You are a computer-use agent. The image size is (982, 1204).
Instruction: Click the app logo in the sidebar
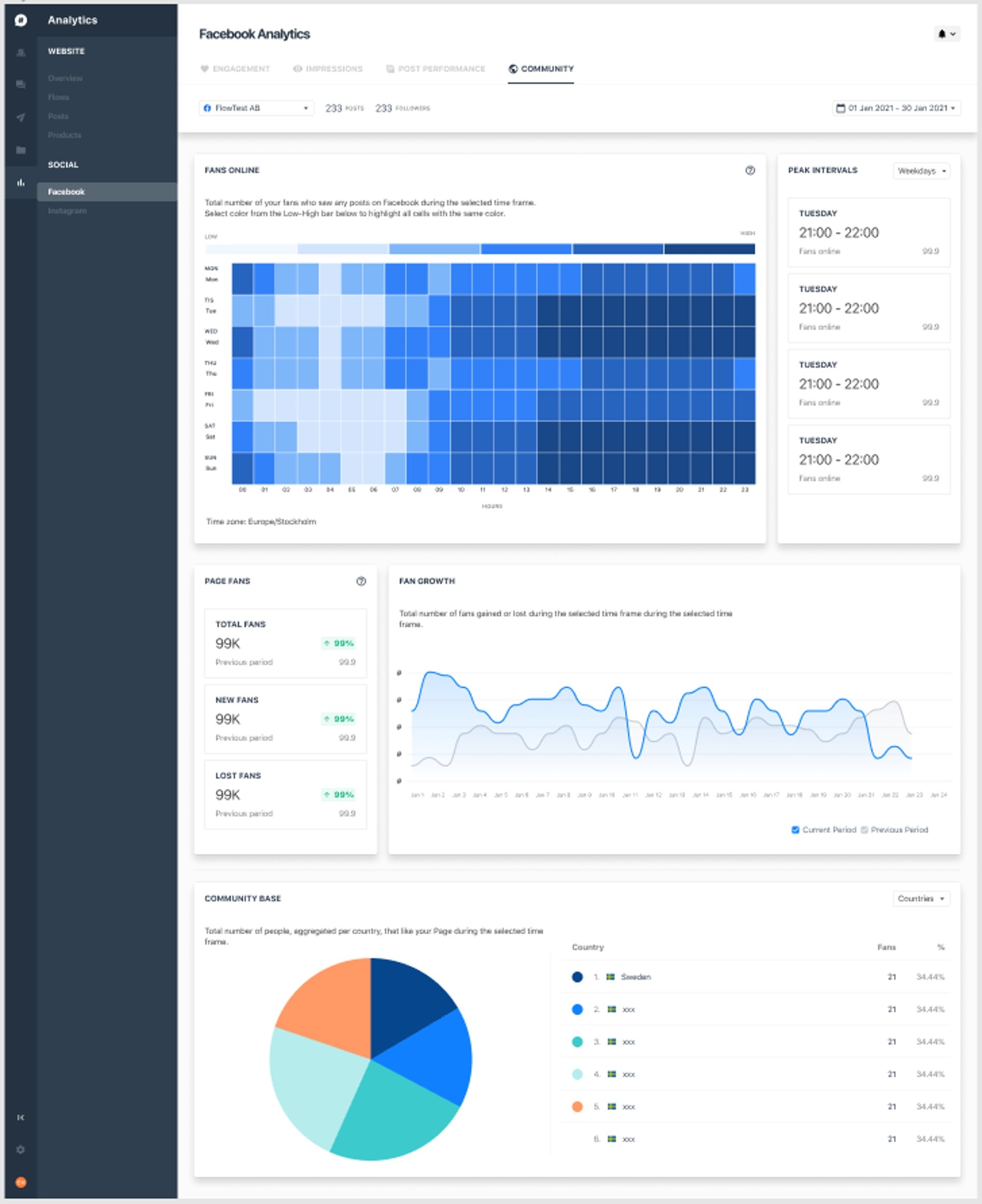tap(21, 20)
